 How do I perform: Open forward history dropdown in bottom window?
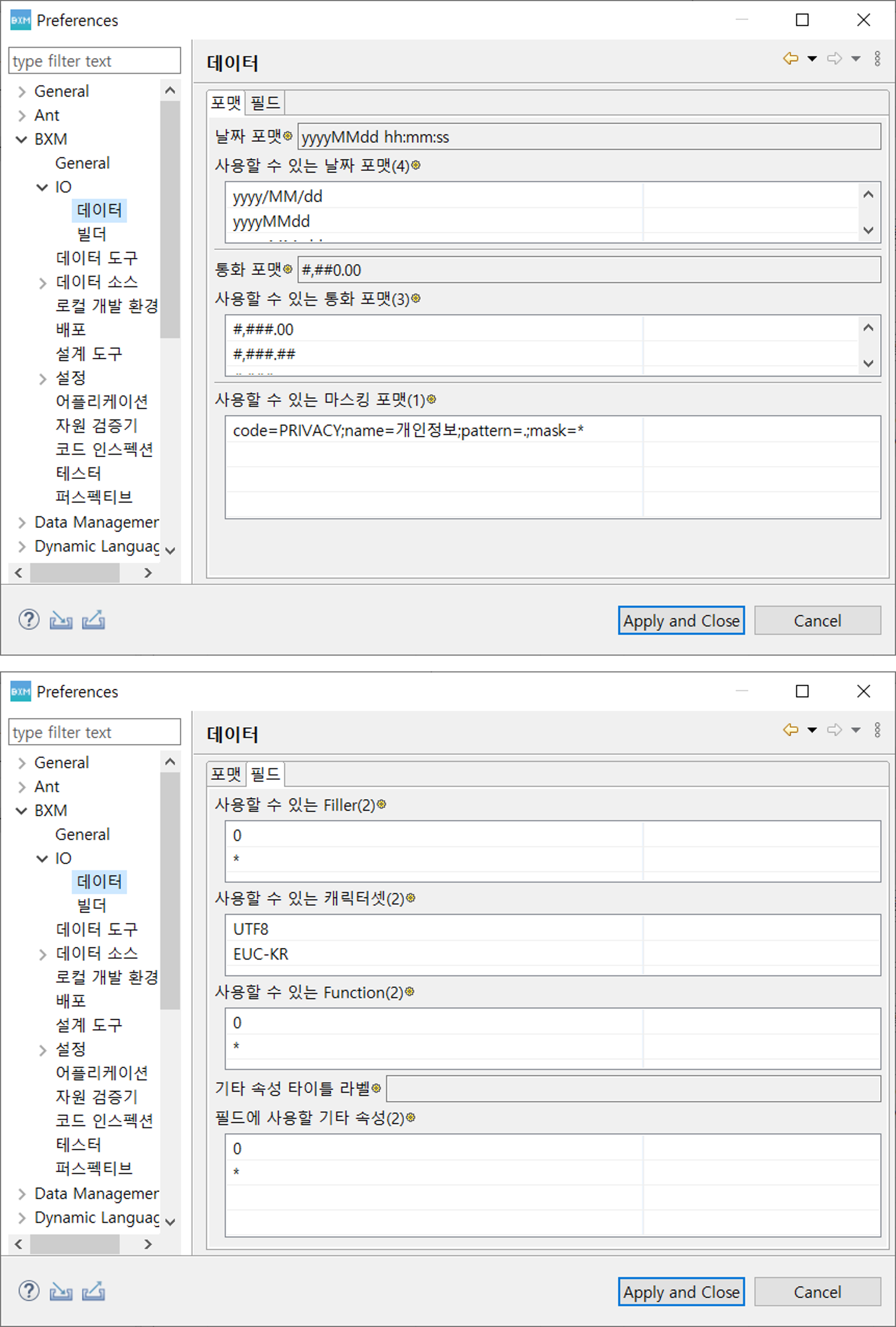[856, 730]
